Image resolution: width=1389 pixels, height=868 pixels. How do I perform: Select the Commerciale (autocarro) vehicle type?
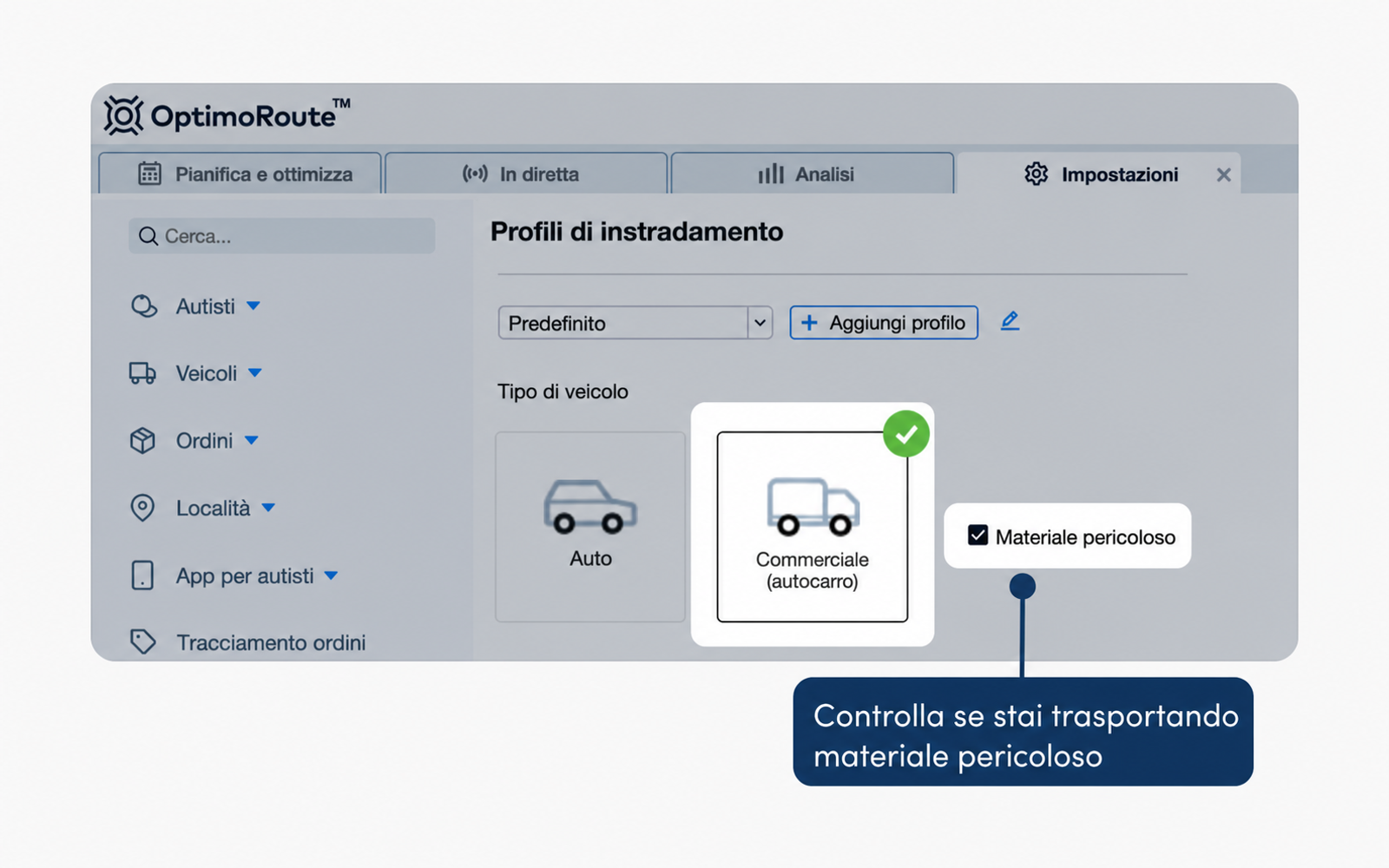click(813, 527)
